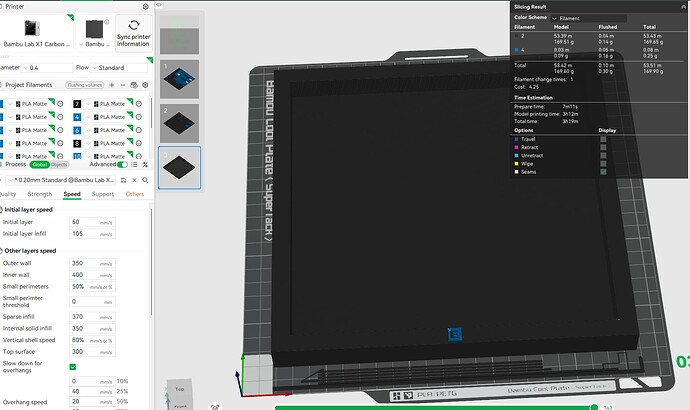The width and height of the screenshot is (690, 410).
Task: Switch to Strength tab
Action: 40,194
